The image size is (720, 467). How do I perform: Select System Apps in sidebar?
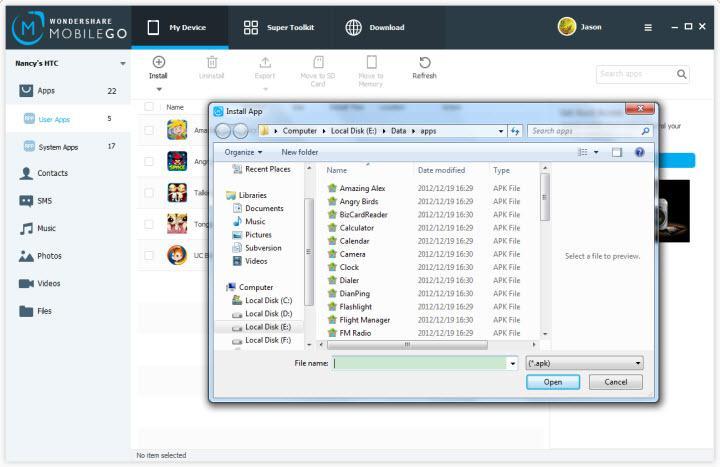pyautogui.click(x=68, y=146)
